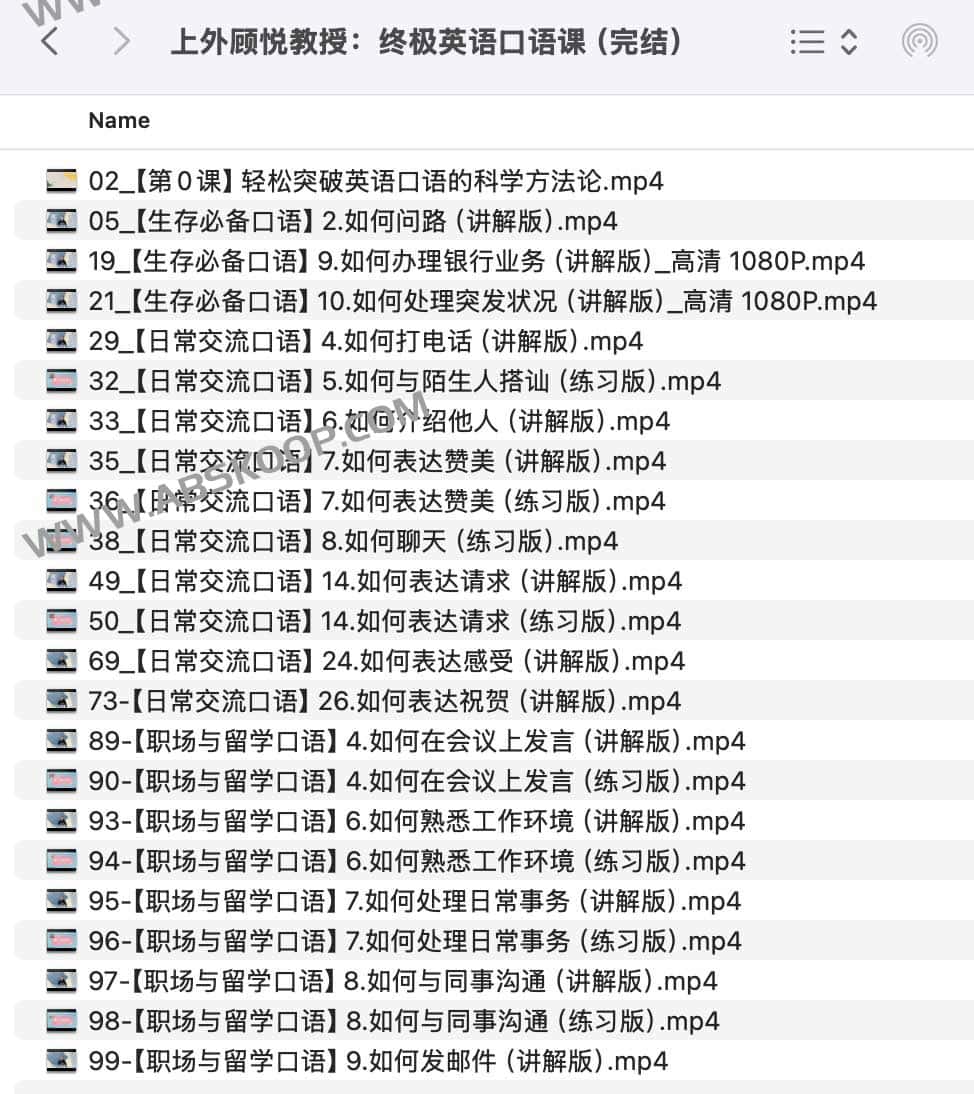This screenshot has width=974, height=1094.
Task: Click the video icon beside the 第0课 methodology file
Action: [x=61, y=181]
